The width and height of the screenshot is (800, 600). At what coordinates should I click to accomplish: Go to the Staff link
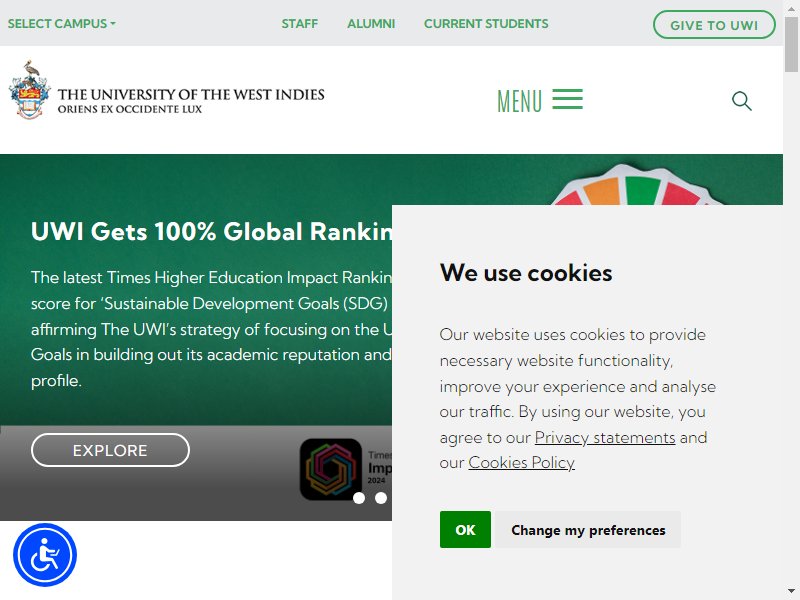299,23
